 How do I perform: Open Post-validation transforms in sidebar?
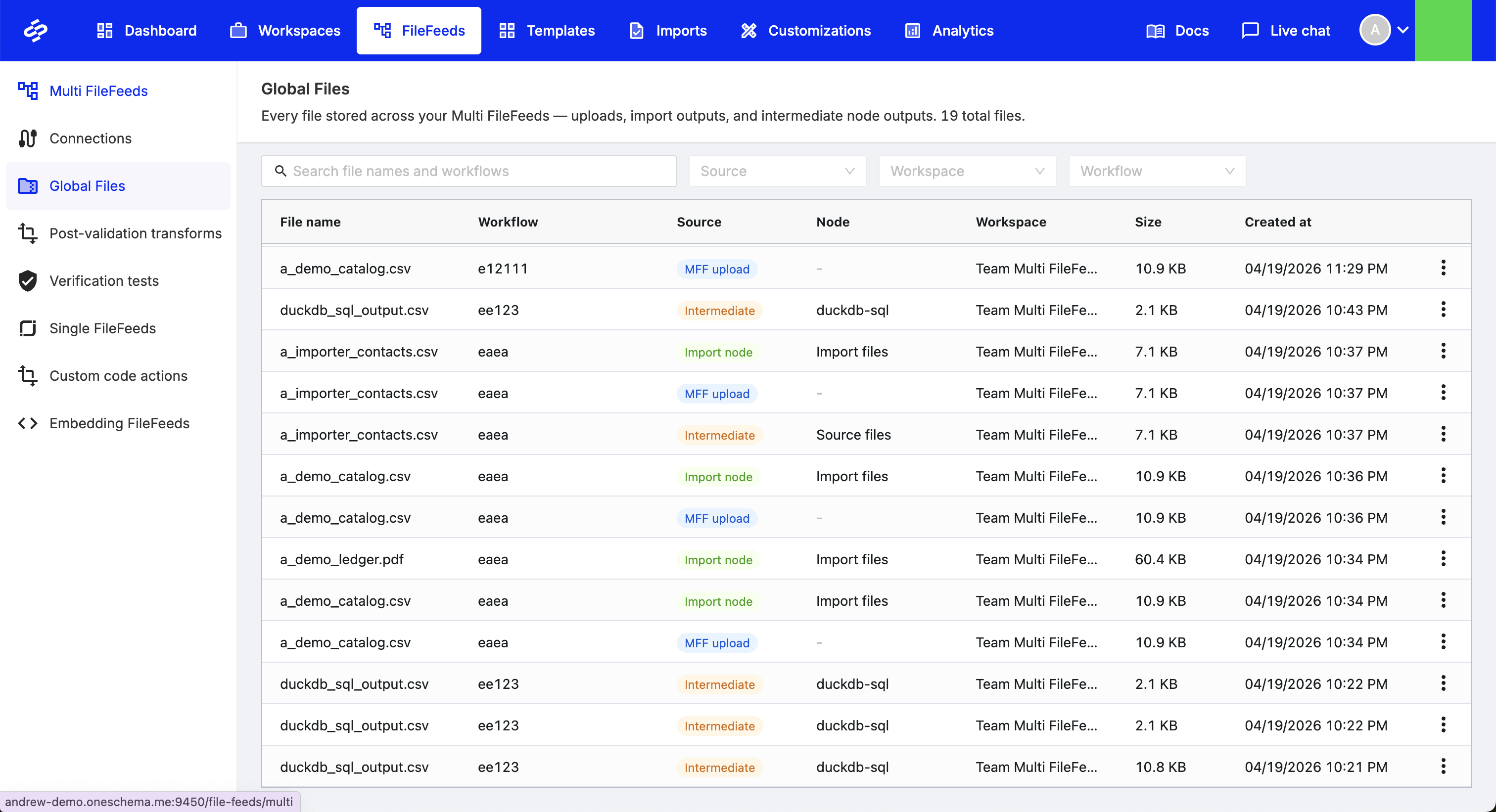[x=135, y=233]
